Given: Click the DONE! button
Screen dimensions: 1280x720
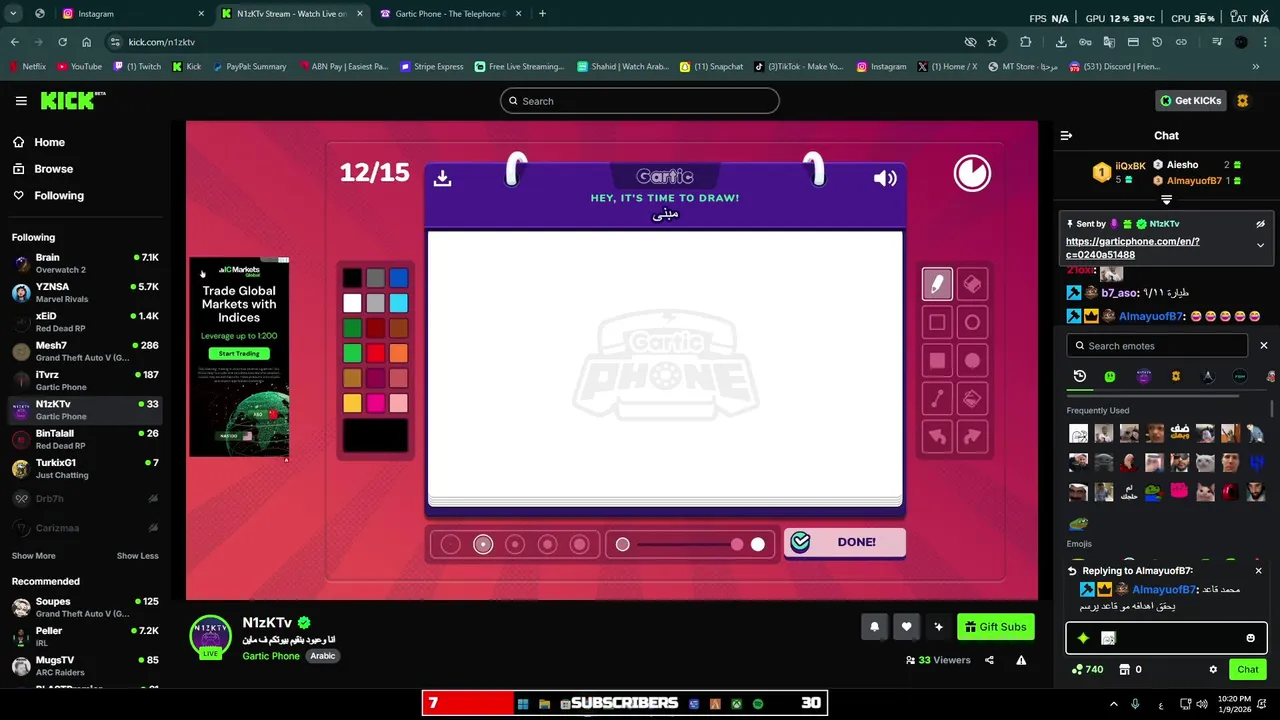Looking at the screenshot, I should click(845, 542).
